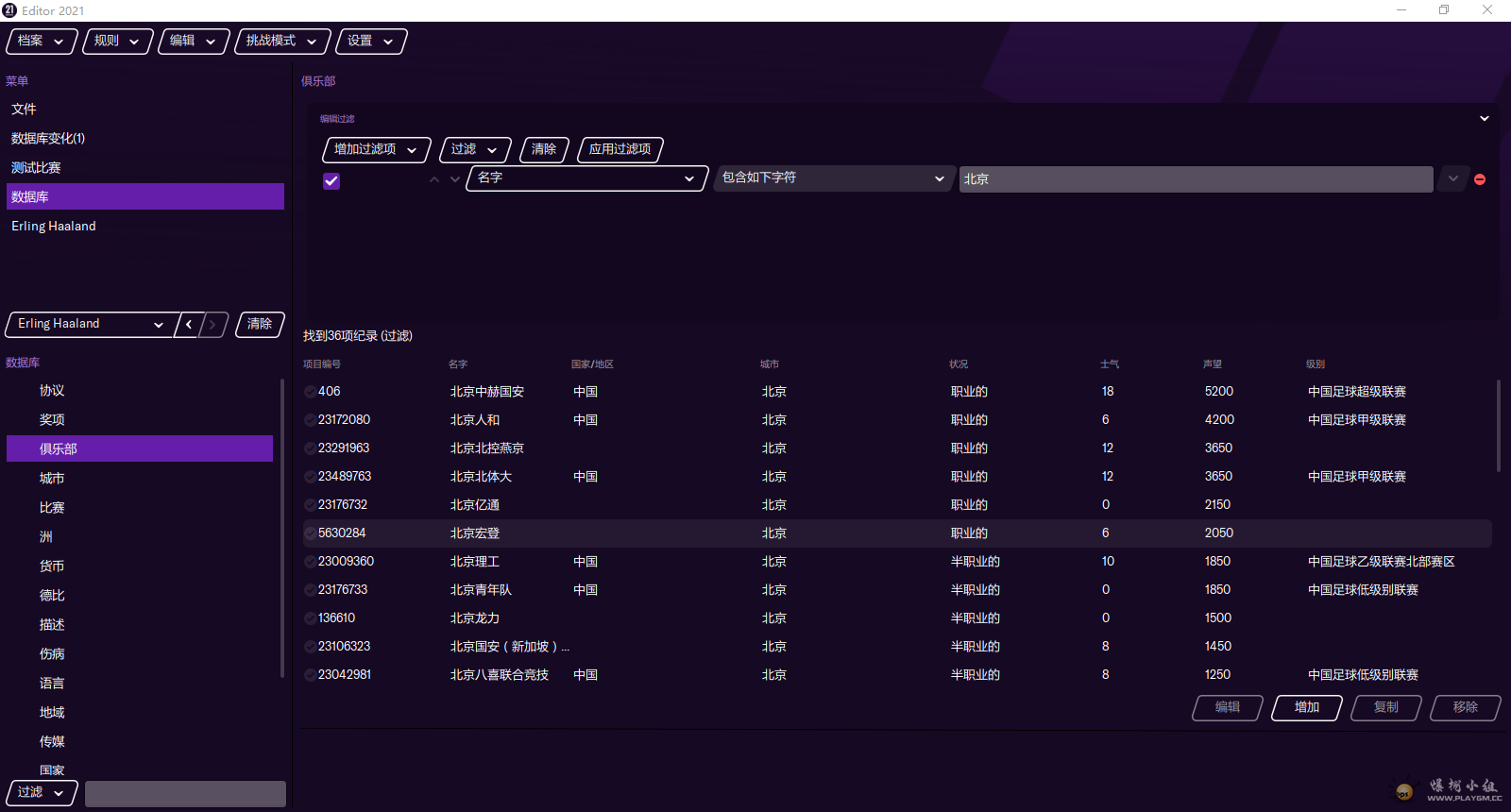The image size is (1511, 812).
Task: Collapse the 编辑过滤 panel chevron
Action: point(1484,119)
